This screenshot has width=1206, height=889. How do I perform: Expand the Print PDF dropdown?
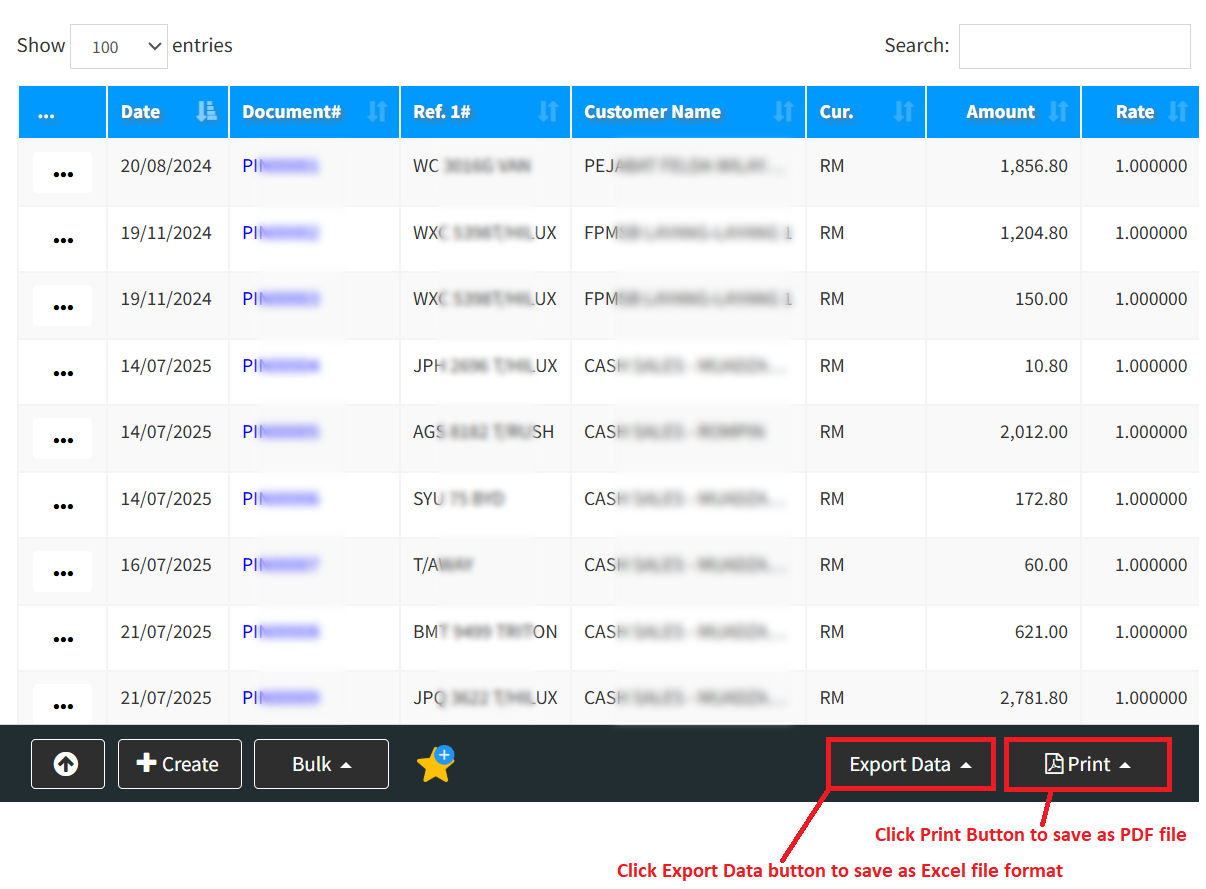click(1087, 765)
